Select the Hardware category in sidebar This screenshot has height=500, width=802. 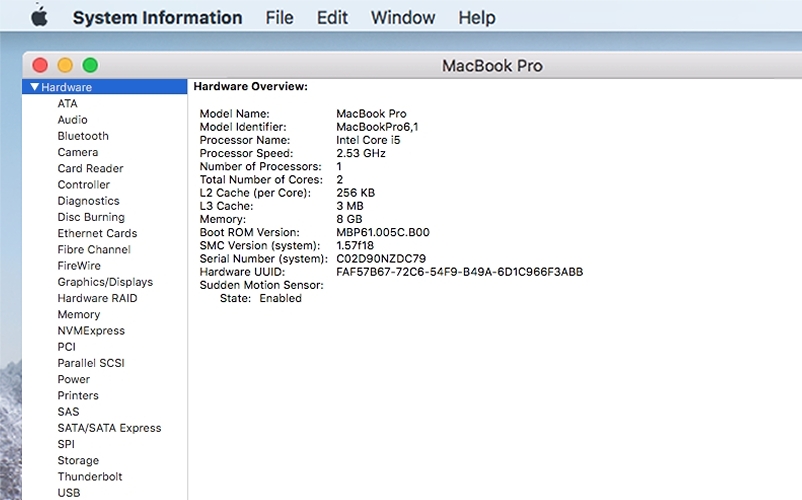[x=104, y=87]
